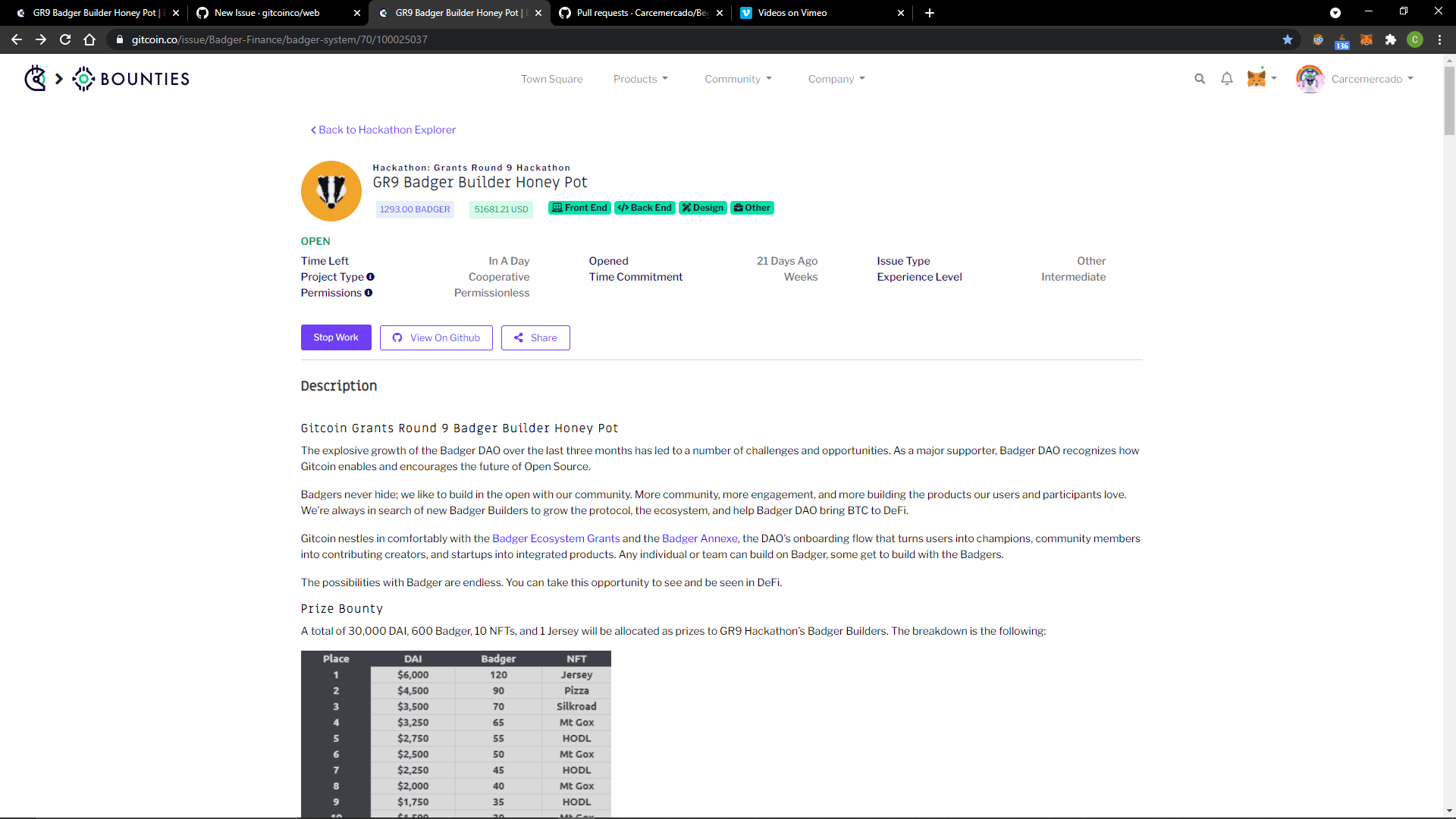Click the $6,000 DAI cell

pos(413,675)
